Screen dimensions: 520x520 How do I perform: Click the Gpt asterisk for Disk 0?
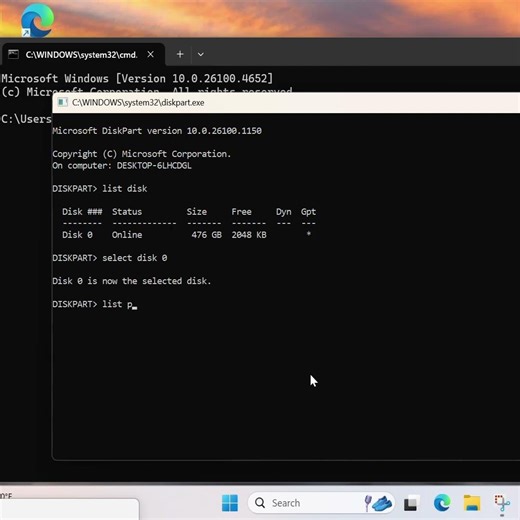pos(309,234)
